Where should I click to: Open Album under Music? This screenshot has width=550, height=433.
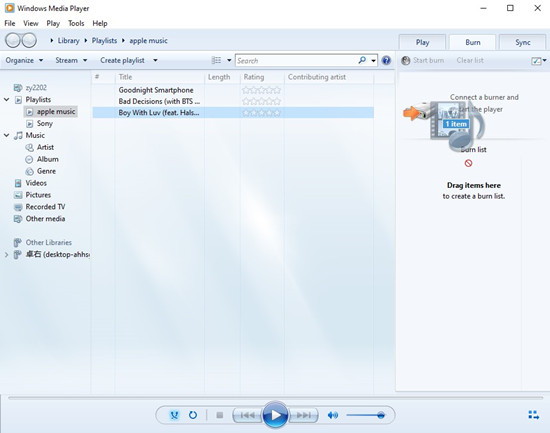[x=42, y=159]
